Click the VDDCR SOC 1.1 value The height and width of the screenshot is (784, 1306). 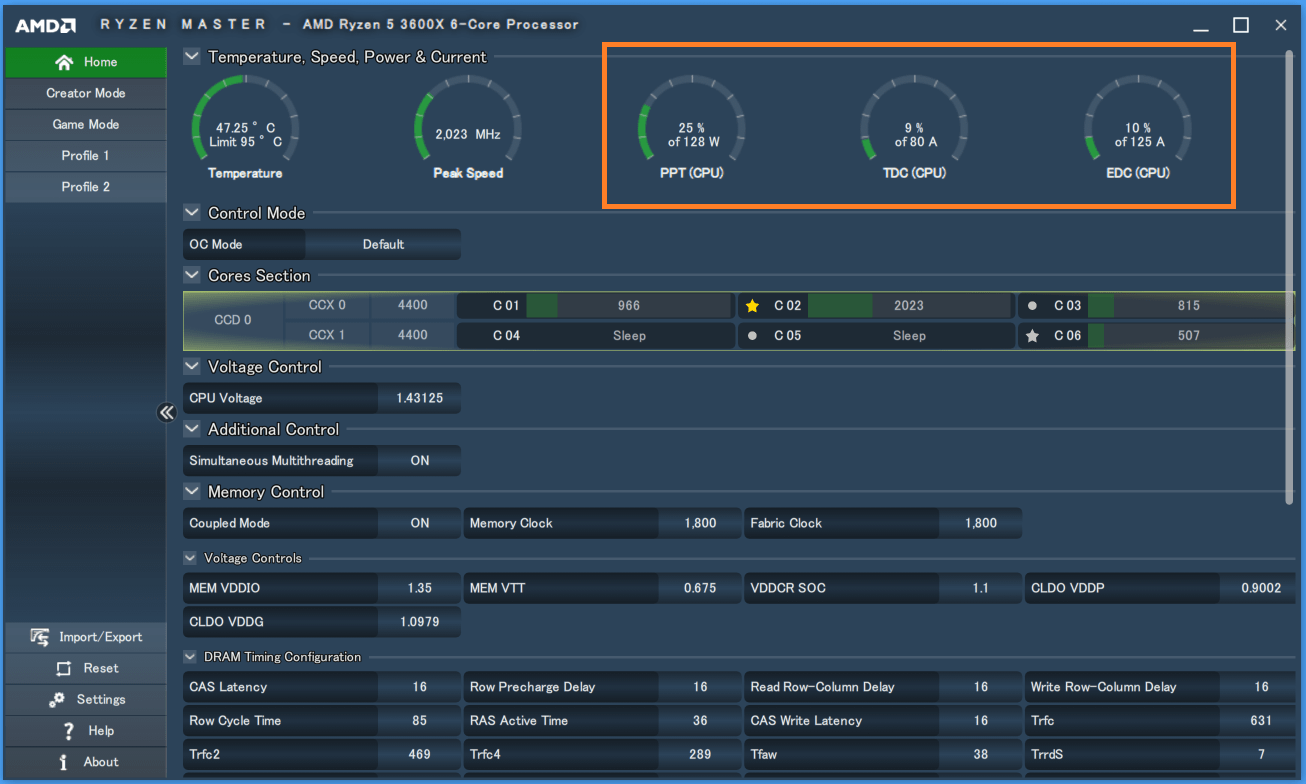click(981, 588)
